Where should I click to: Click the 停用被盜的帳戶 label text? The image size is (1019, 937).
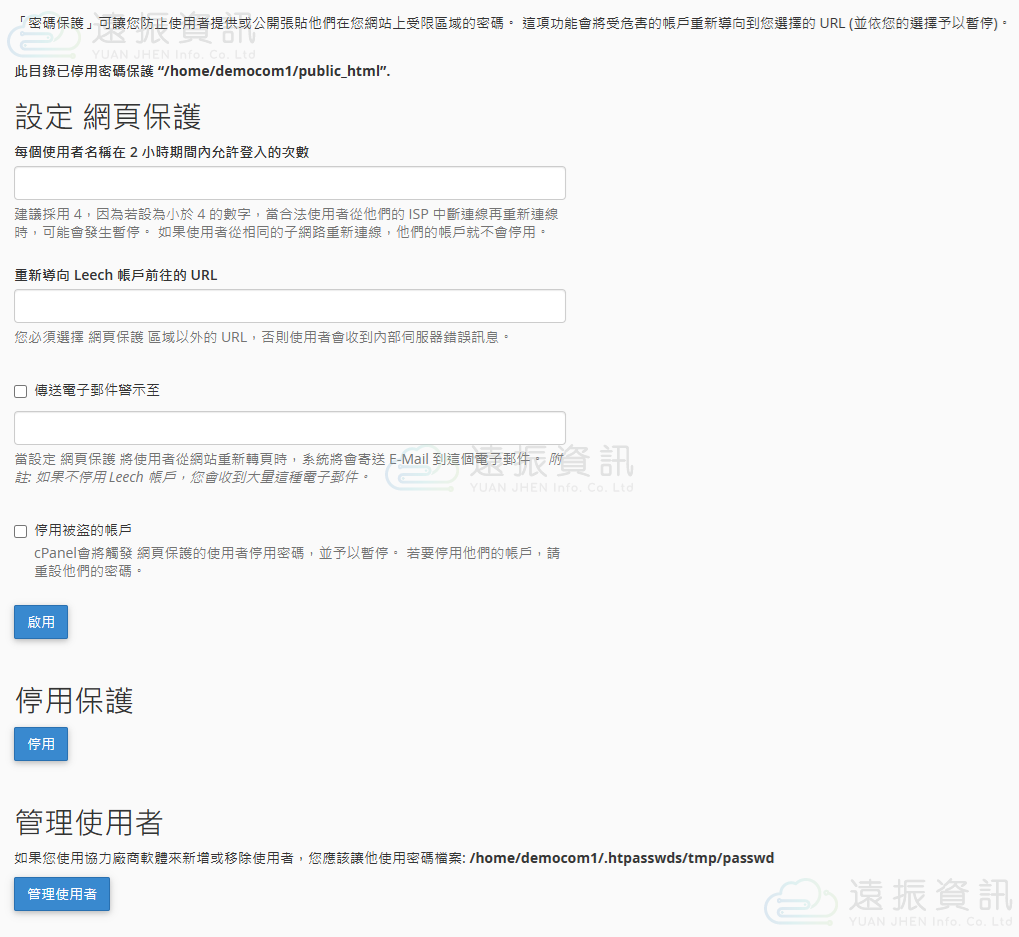tap(83, 530)
